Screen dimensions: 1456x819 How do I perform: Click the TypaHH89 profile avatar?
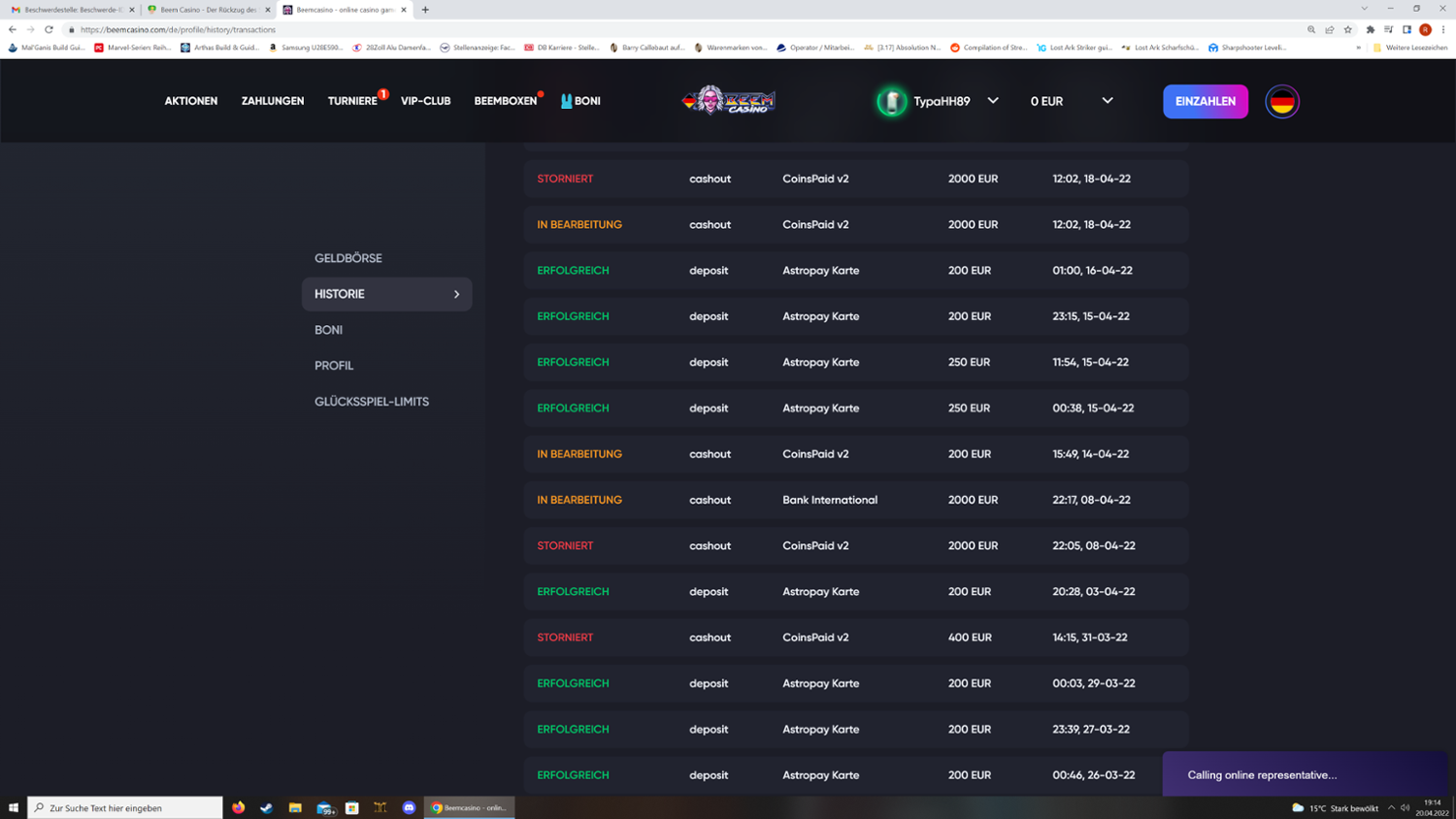[891, 101]
